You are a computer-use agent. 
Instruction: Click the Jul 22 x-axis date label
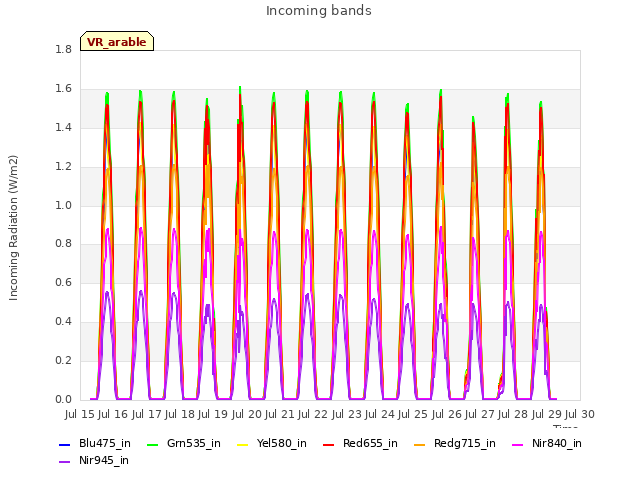pyautogui.click(x=313, y=414)
